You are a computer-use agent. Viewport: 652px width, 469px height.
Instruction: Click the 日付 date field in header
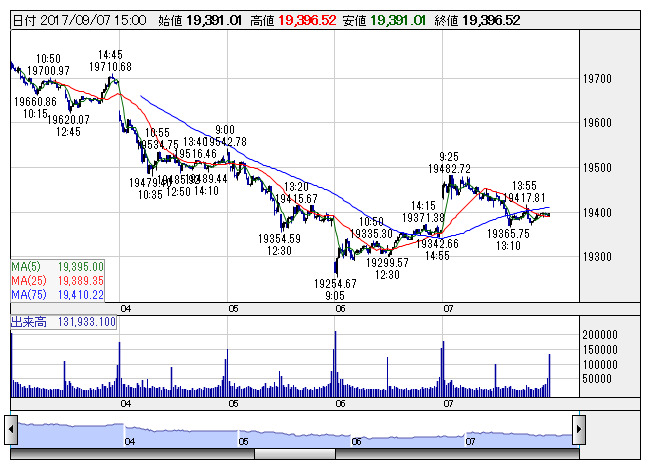pos(79,20)
